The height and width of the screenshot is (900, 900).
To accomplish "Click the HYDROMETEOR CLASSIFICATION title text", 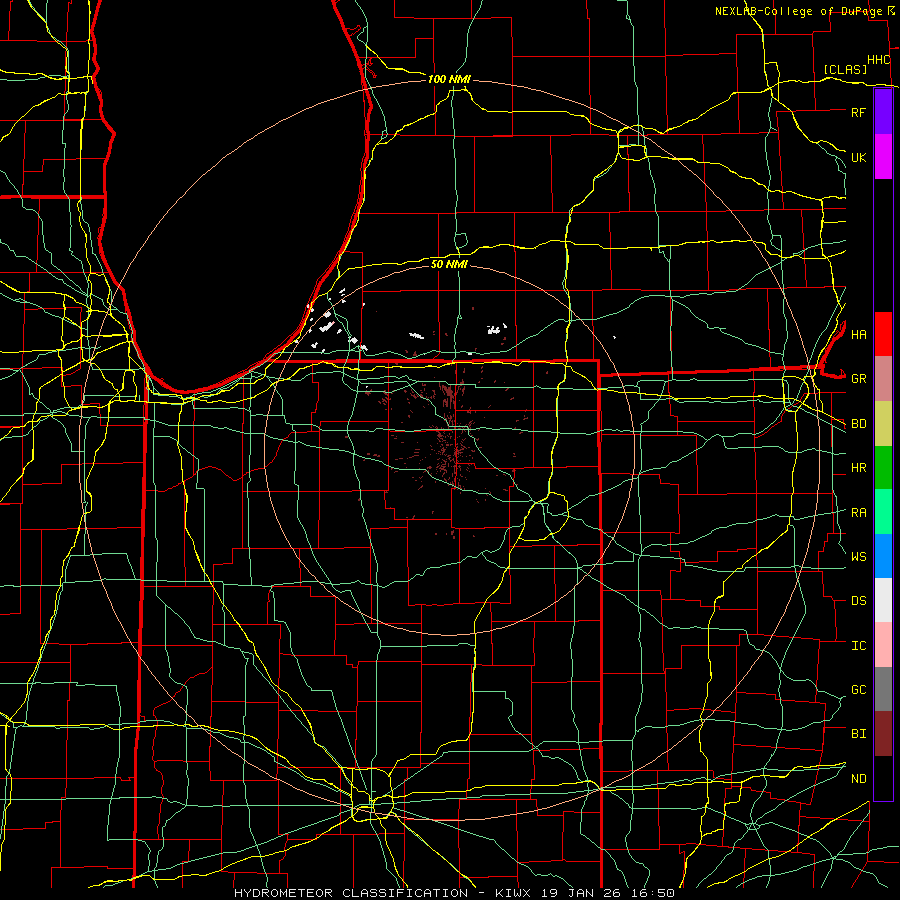I will (x=351, y=893).
